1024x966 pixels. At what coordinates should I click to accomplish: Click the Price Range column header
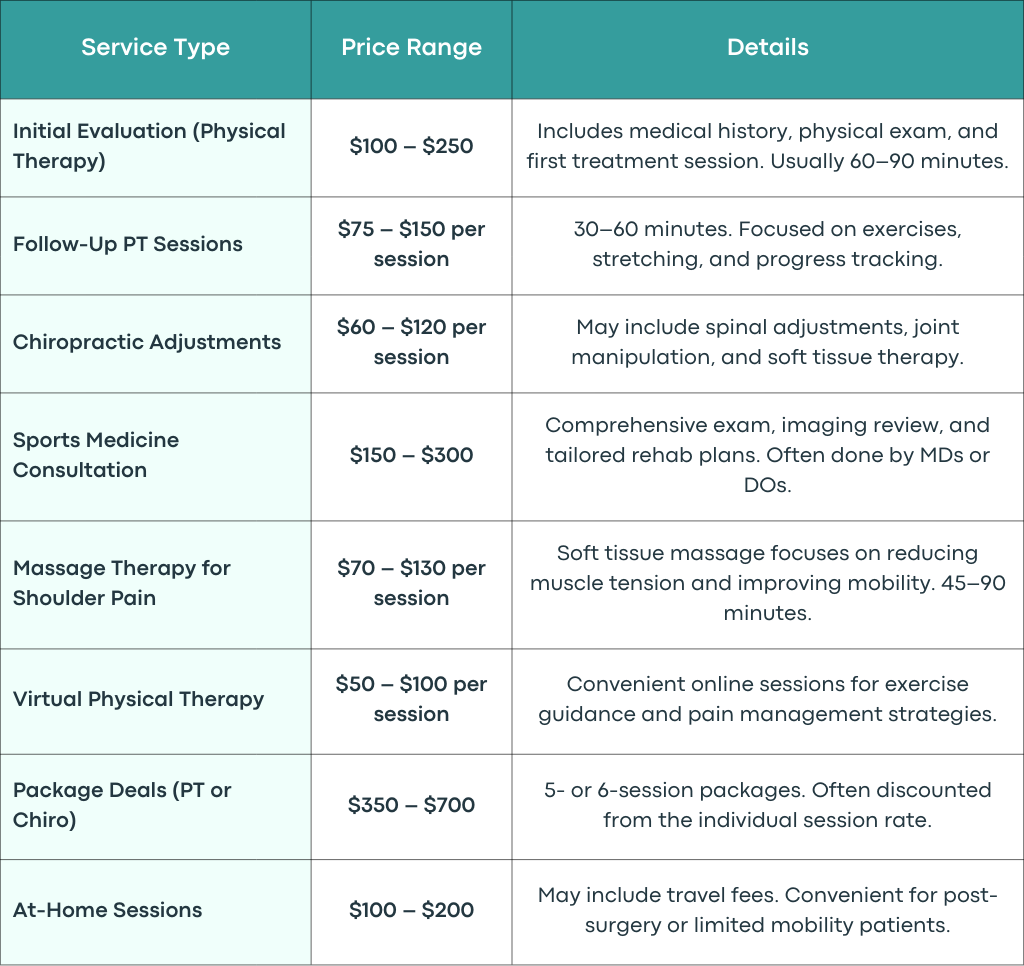pyautogui.click(x=411, y=49)
